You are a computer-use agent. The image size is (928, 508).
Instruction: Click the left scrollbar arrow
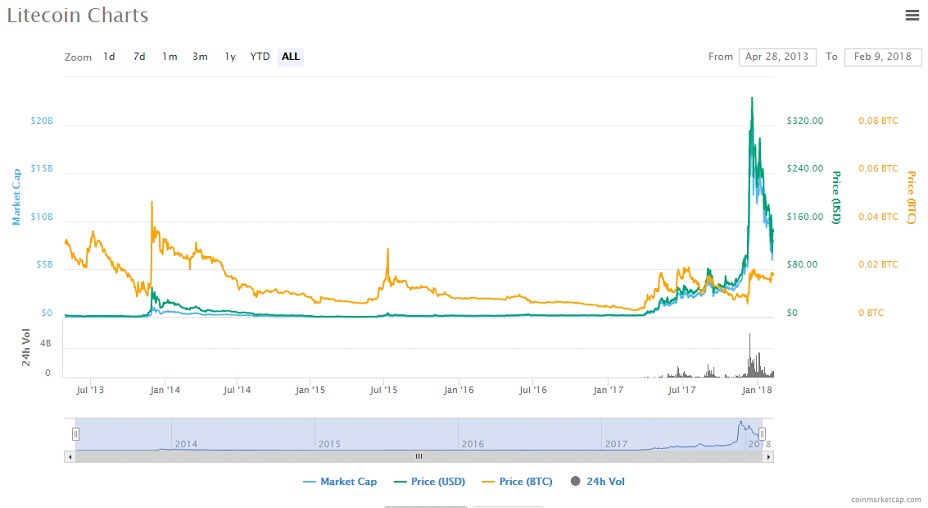(70, 456)
